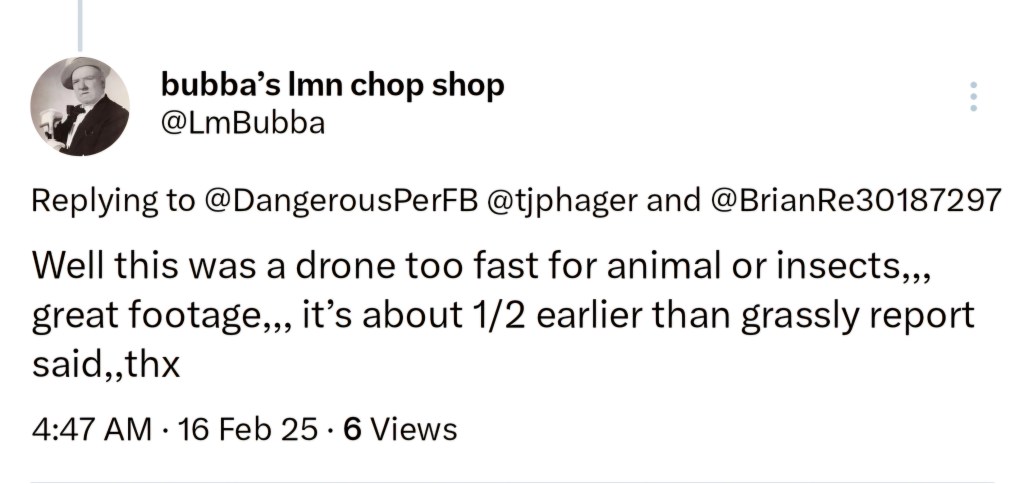Click the 4:47 AM timestamp

pos(91,430)
